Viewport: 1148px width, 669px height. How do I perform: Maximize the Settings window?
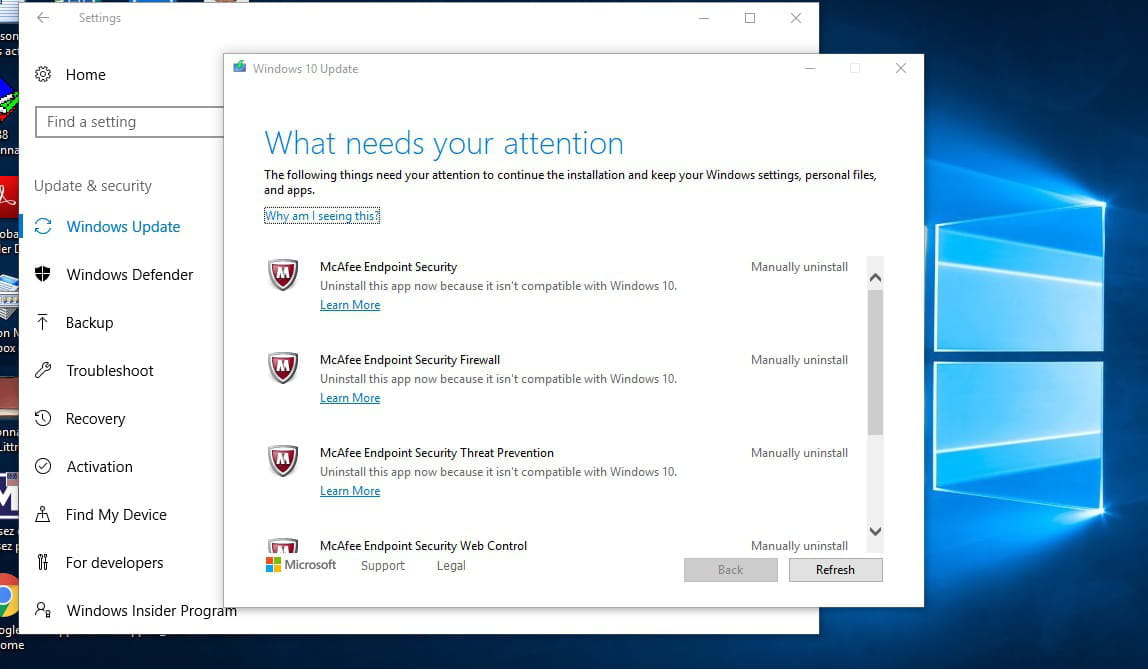point(750,18)
